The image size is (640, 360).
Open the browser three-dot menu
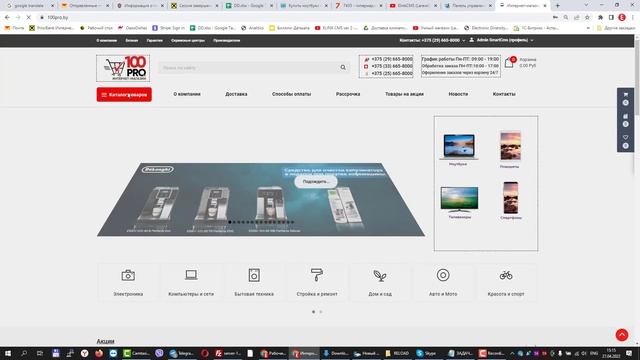(x=633, y=18)
